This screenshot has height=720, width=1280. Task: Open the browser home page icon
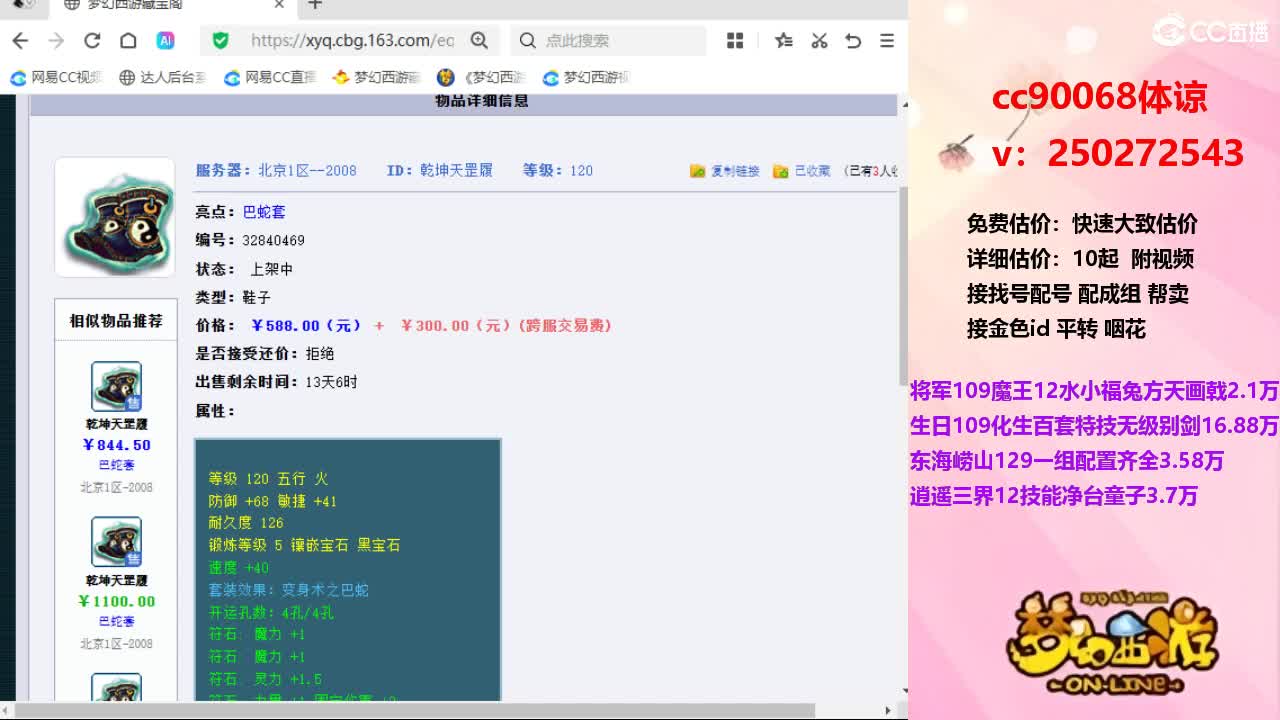[128, 40]
